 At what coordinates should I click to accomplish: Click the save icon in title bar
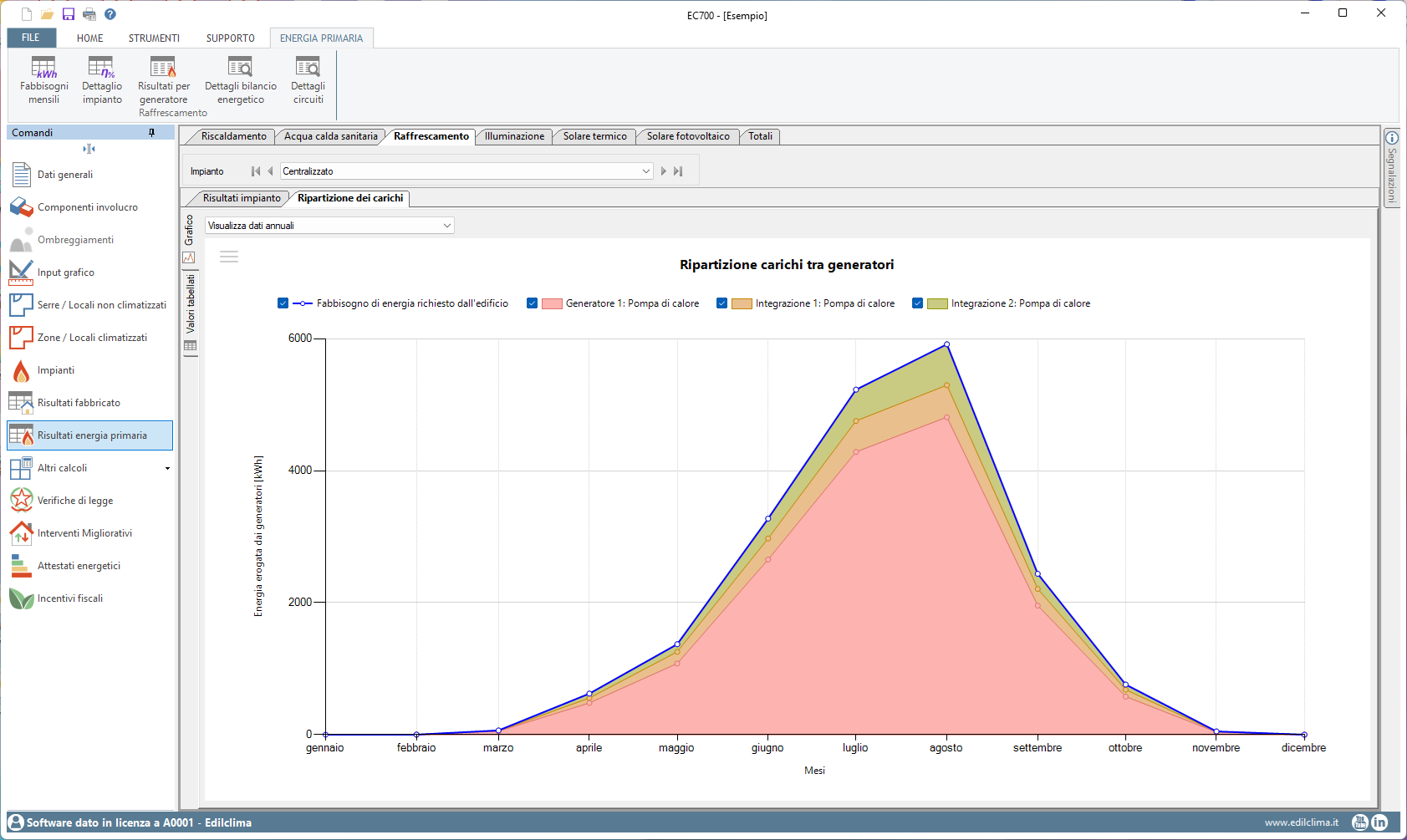[x=69, y=14]
